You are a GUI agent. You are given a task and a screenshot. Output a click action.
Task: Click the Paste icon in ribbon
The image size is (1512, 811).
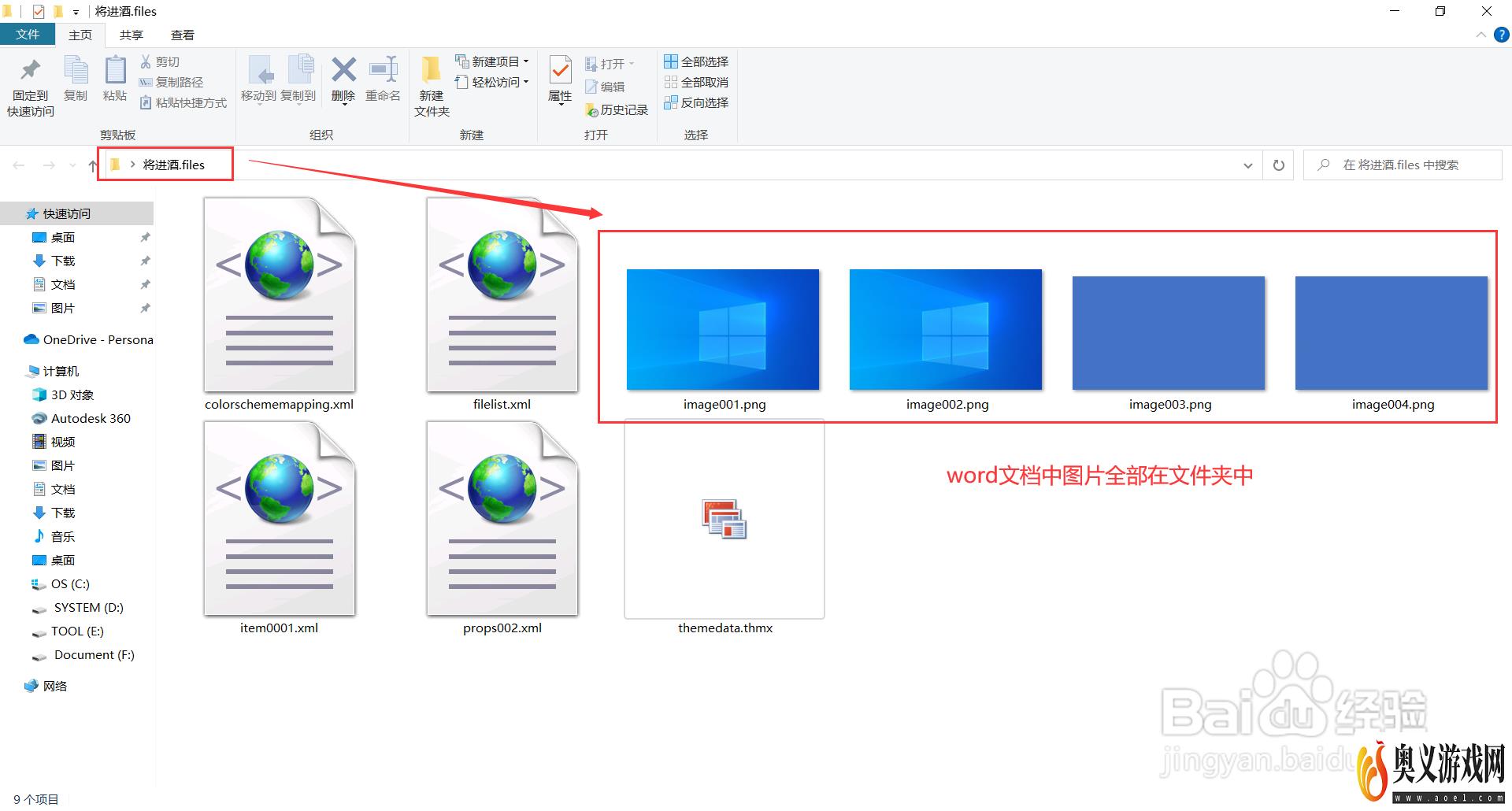pyautogui.click(x=115, y=79)
